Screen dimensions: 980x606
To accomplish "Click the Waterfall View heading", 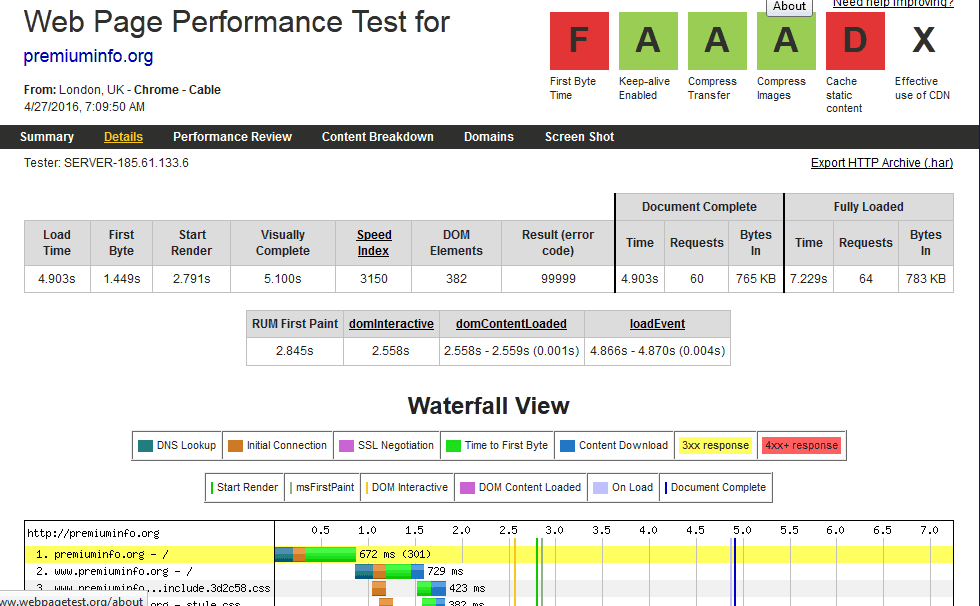I will pyautogui.click(x=489, y=406).
